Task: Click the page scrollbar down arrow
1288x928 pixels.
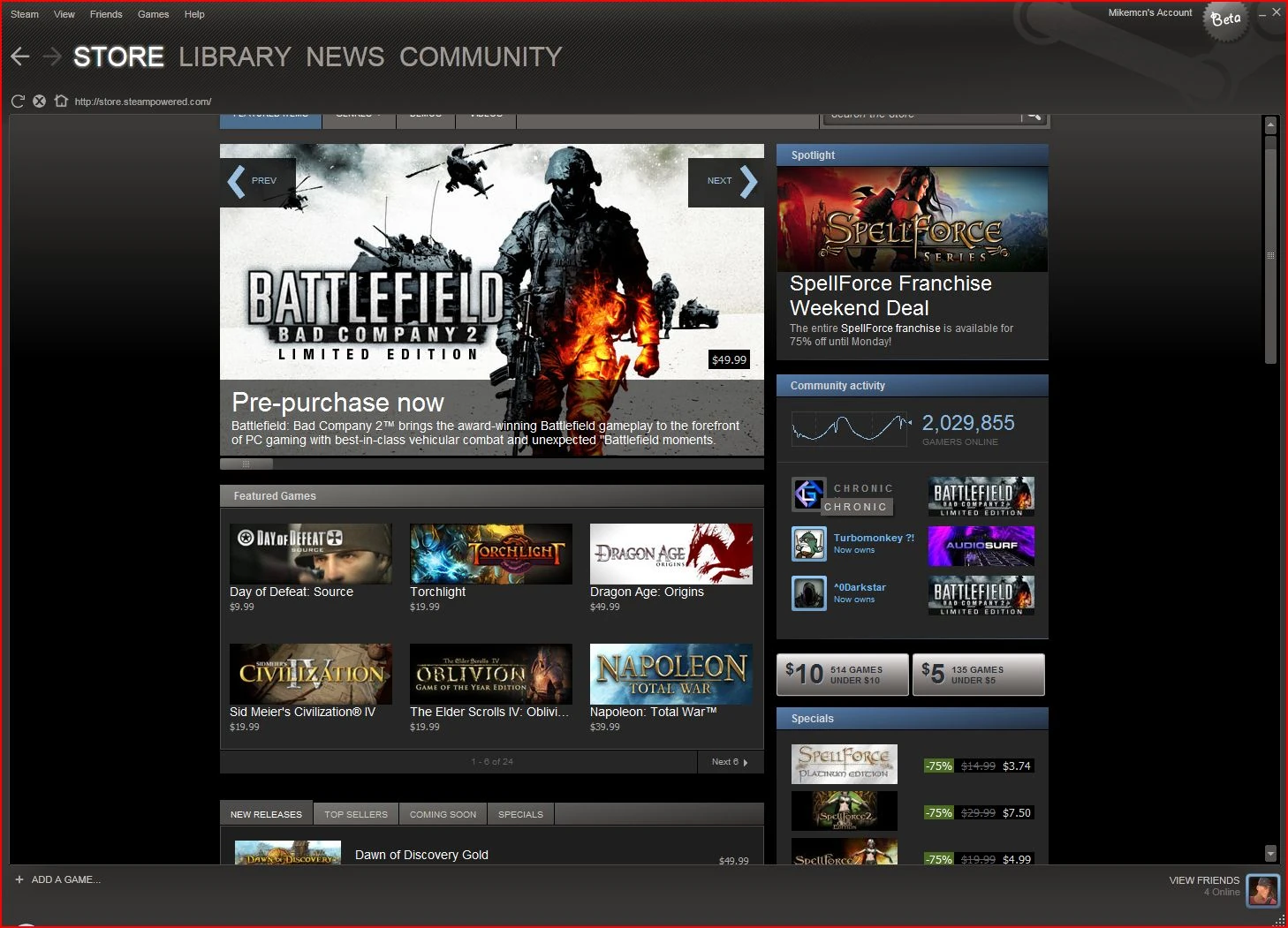Action: [x=1270, y=854]
